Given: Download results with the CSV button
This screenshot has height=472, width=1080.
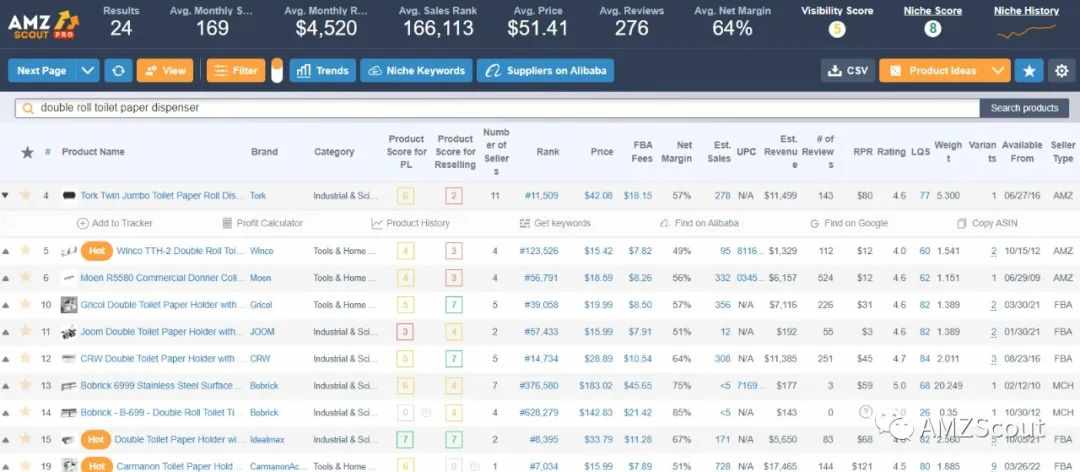Looking at the screenshot, I should point(848,70).
